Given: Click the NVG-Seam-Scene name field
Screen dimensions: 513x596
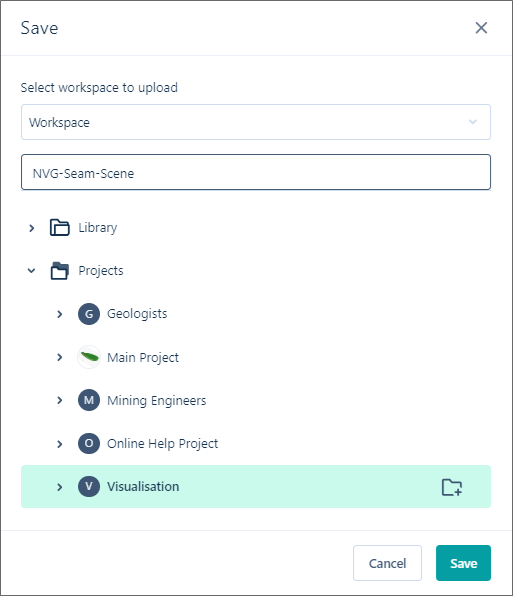Looking at the screenshot, I should (x=256, y=172).
